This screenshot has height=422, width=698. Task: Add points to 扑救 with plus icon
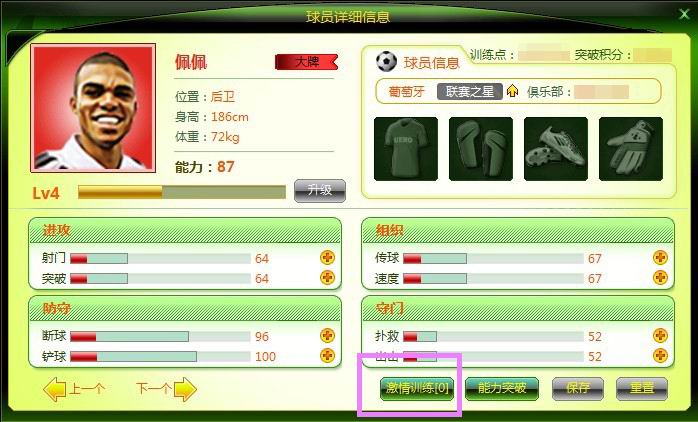click(660, 335)
